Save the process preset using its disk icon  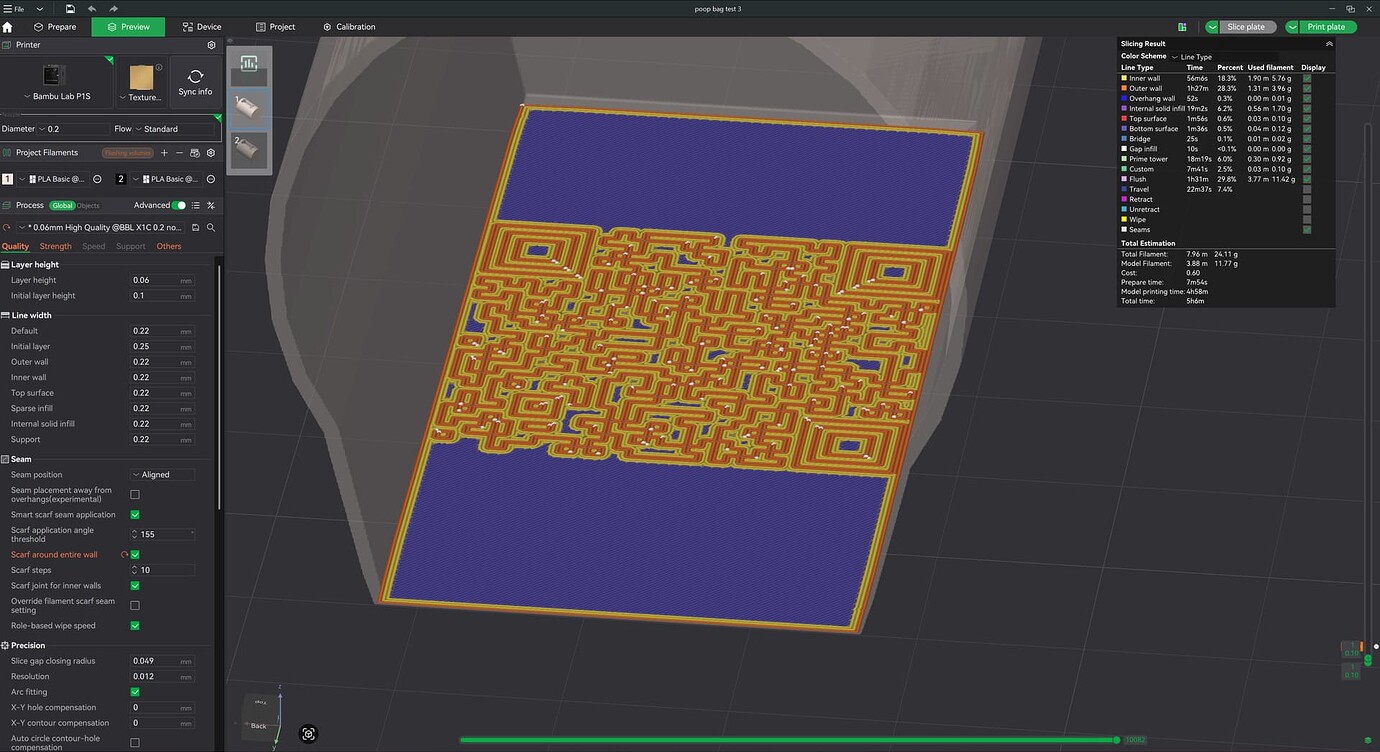[195, 228]
